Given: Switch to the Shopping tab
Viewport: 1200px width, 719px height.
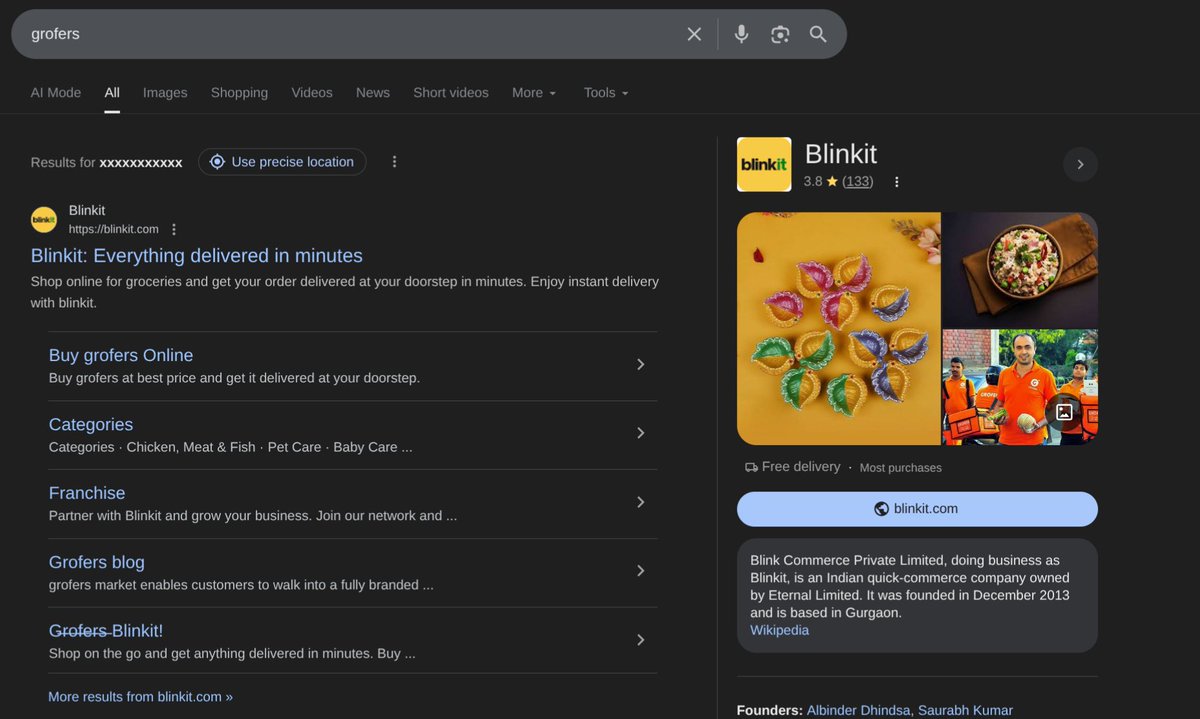Looking at the screenshot, I should tap(239, 93).
